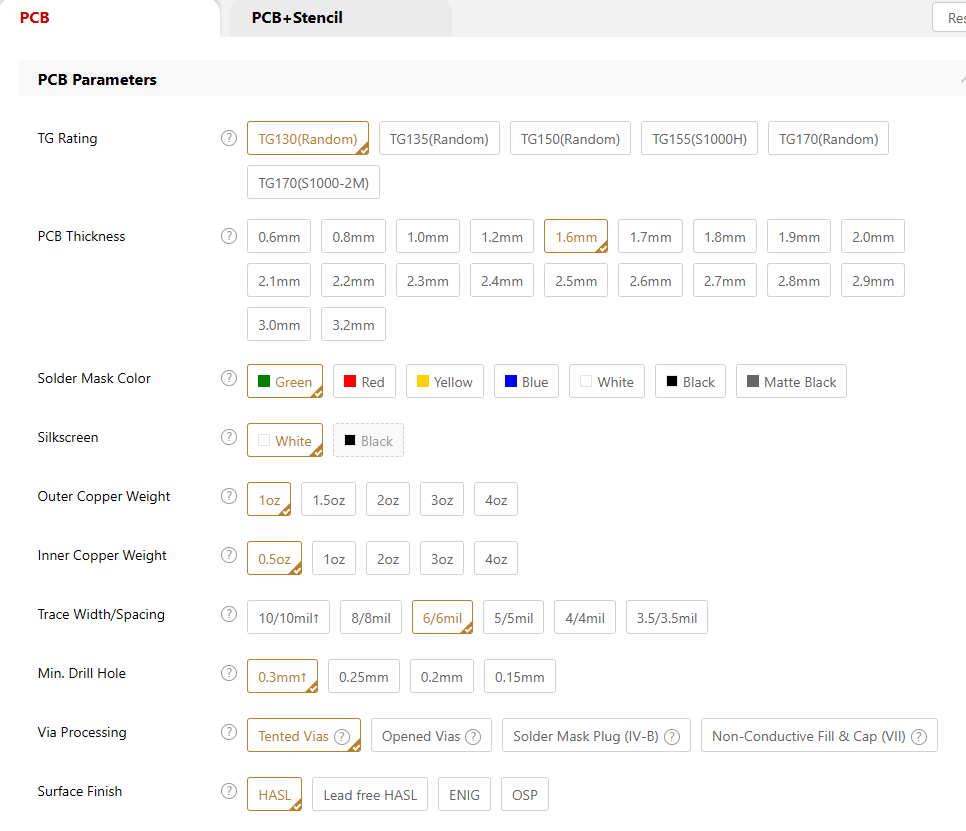Select Black solder mask color

(691, 381)
